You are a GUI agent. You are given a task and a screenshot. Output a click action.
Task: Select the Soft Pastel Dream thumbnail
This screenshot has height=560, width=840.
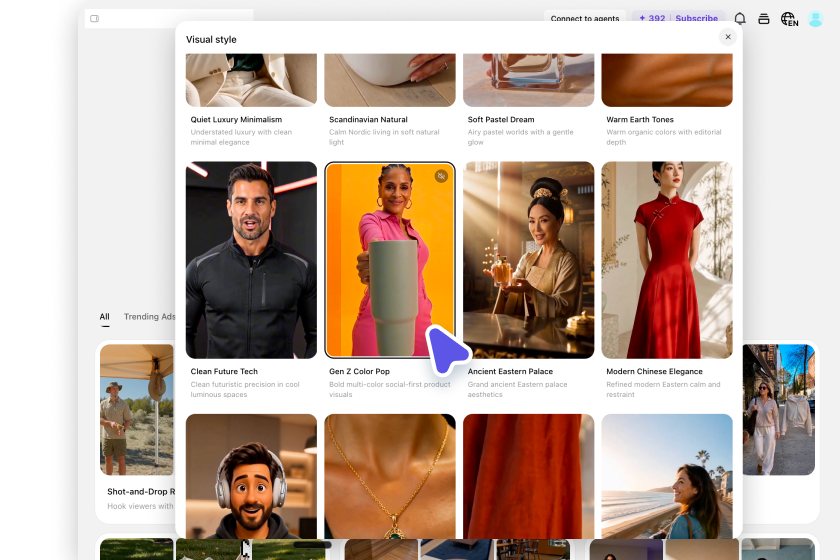(x=529, y=80)
